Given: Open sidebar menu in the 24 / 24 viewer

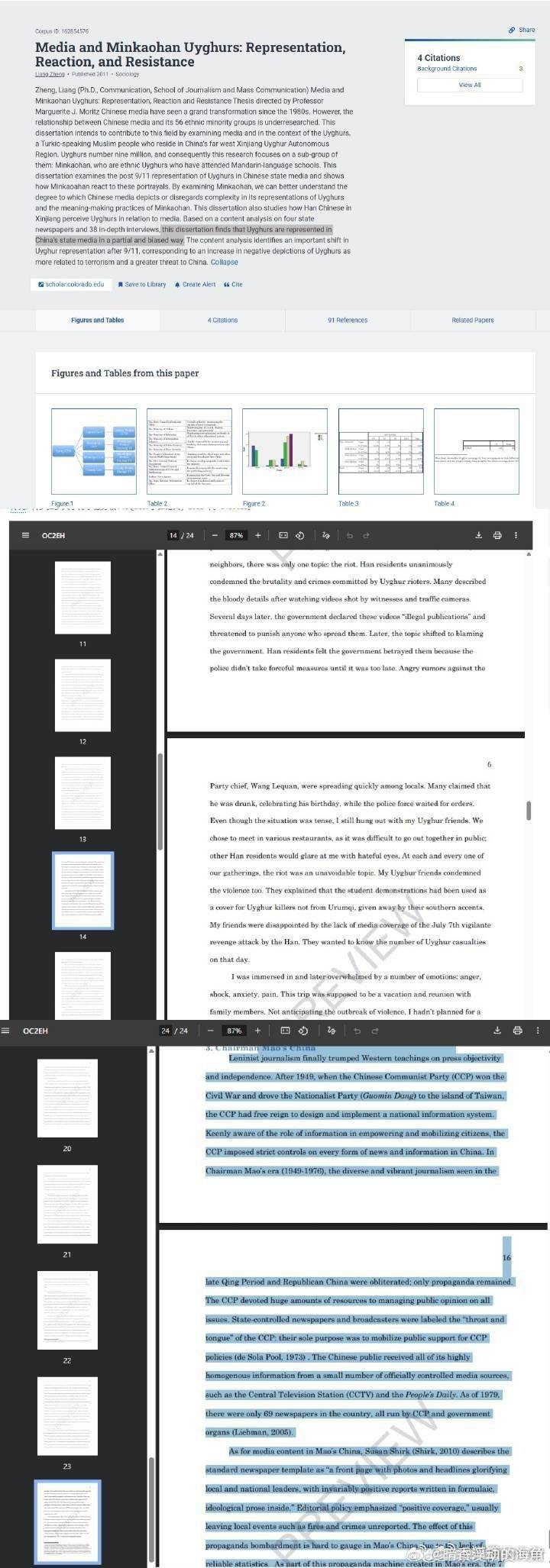Looking at the screenshot, I should coord(5,1031).
